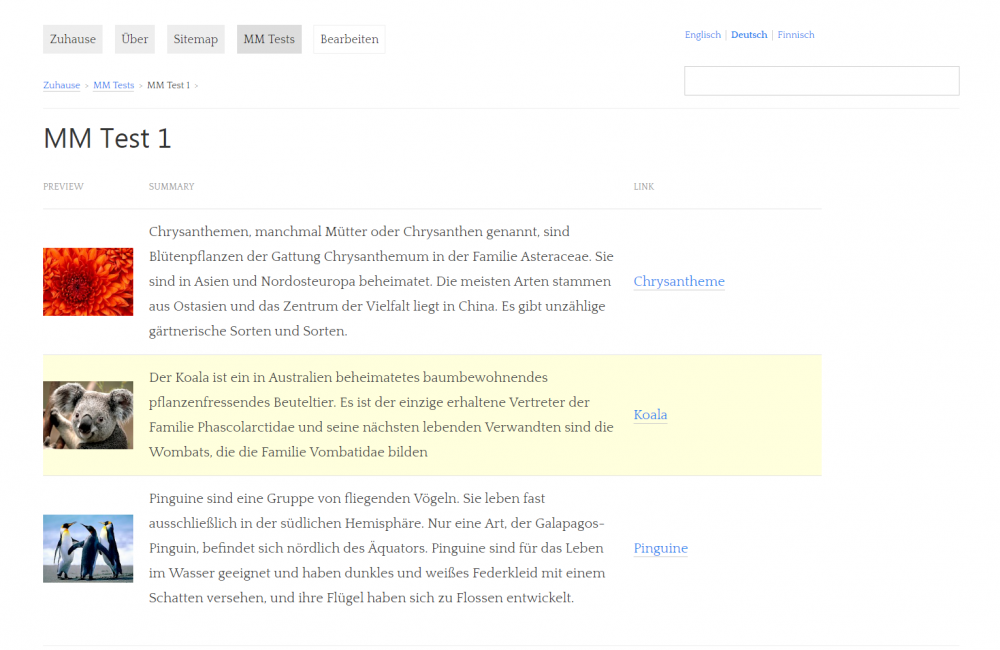Click the MM Test 1 breadcrumb entry
The height and width of the screenshot is (650, 1000).
tap(168, 85)
